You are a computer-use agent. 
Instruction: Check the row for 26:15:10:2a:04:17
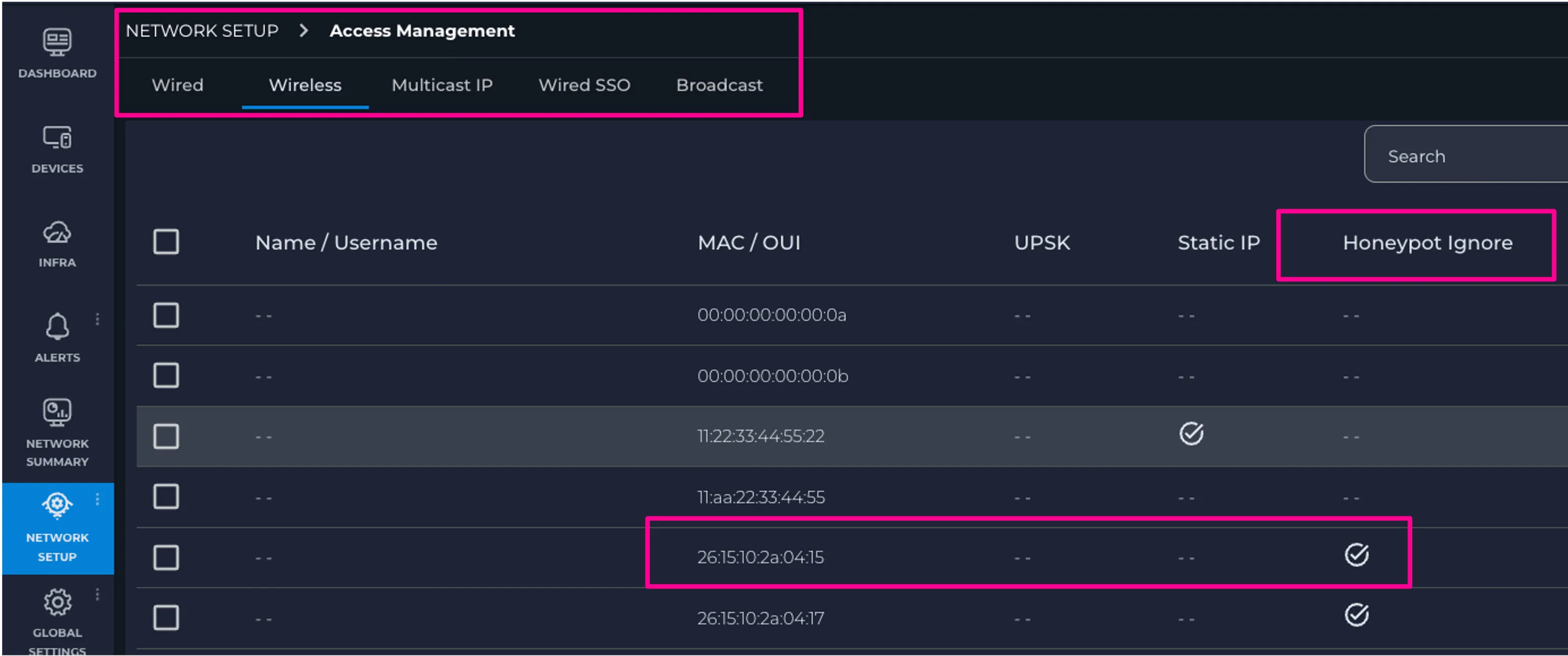click(166, 618)
